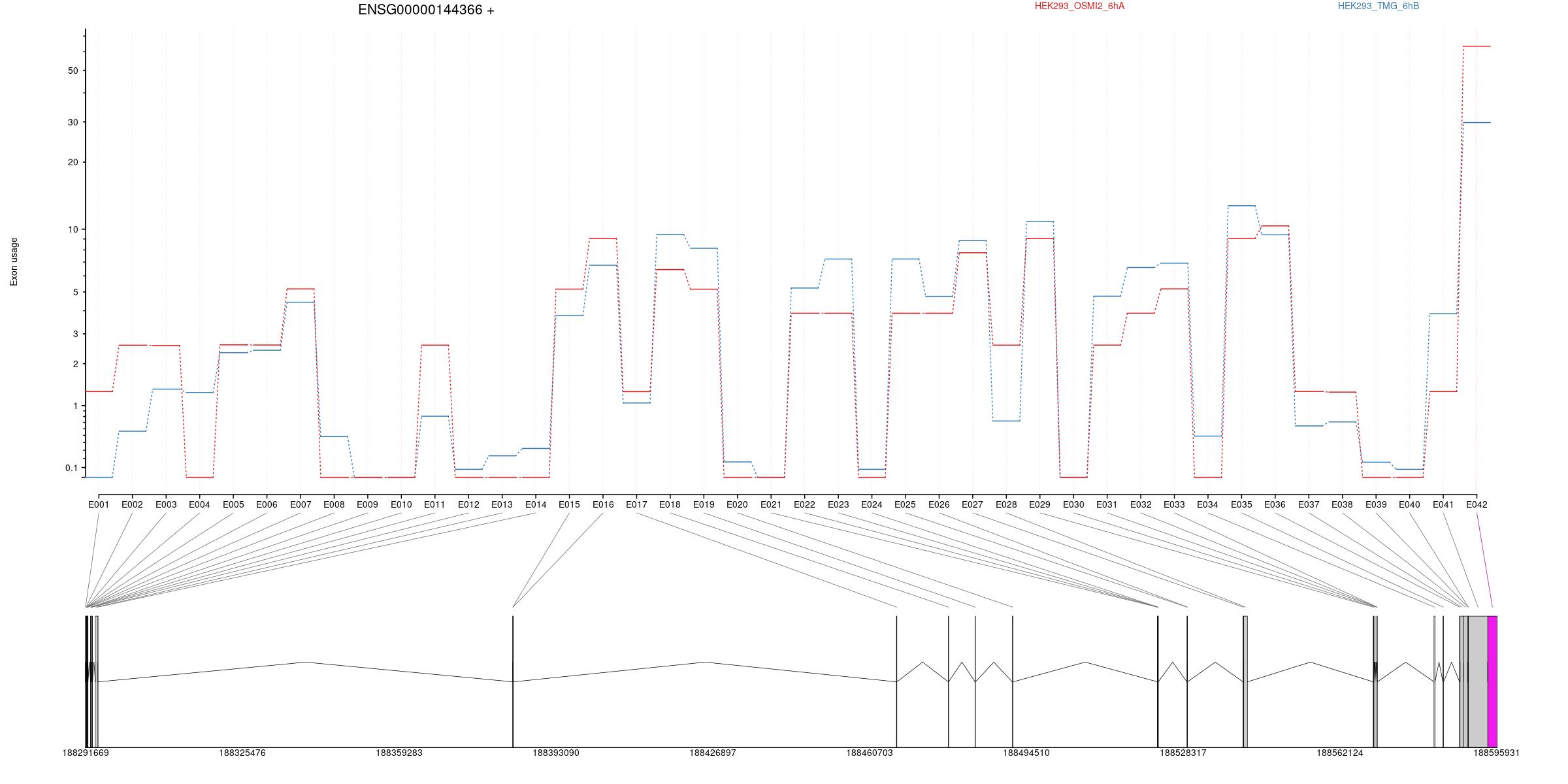The height and width of the screenshot is (784, 1568).
Task: Click exon label E002
Action: tap(132, 504)
